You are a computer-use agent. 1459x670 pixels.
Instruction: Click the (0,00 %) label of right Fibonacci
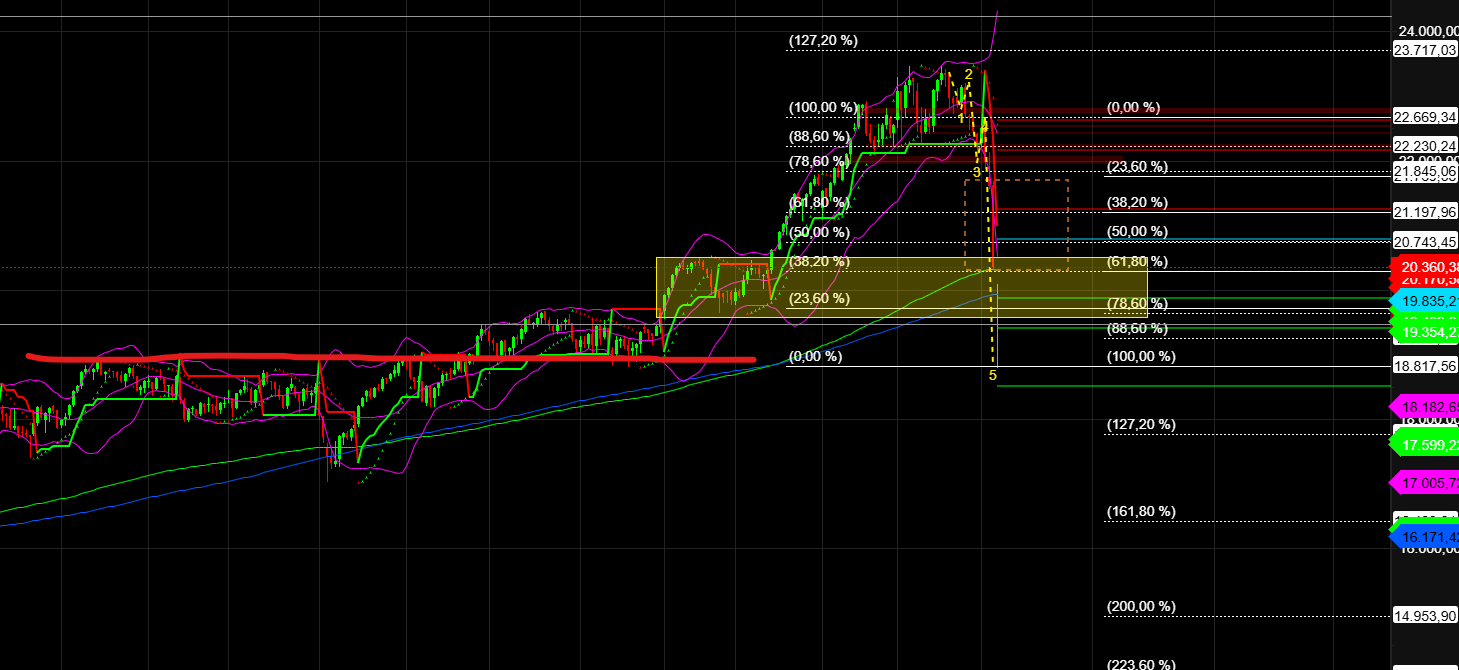pyautogui.click(x=1133, y=107)
